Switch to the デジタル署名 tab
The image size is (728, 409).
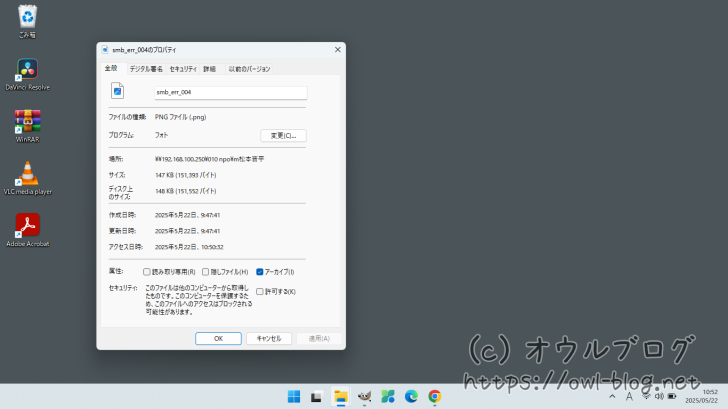click(146, 69)
